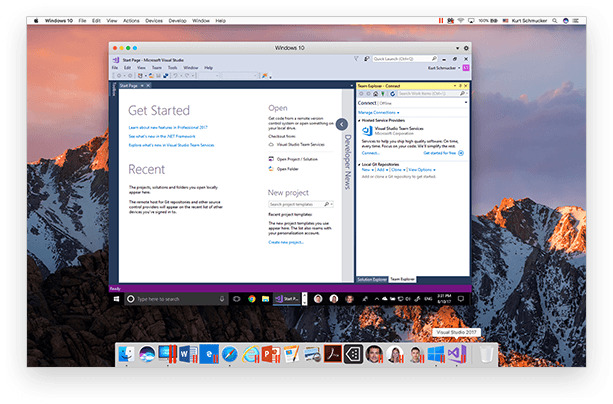Click the Undo toolbar icon
This screenshot has width=613, height=404.
click(176, 75)
